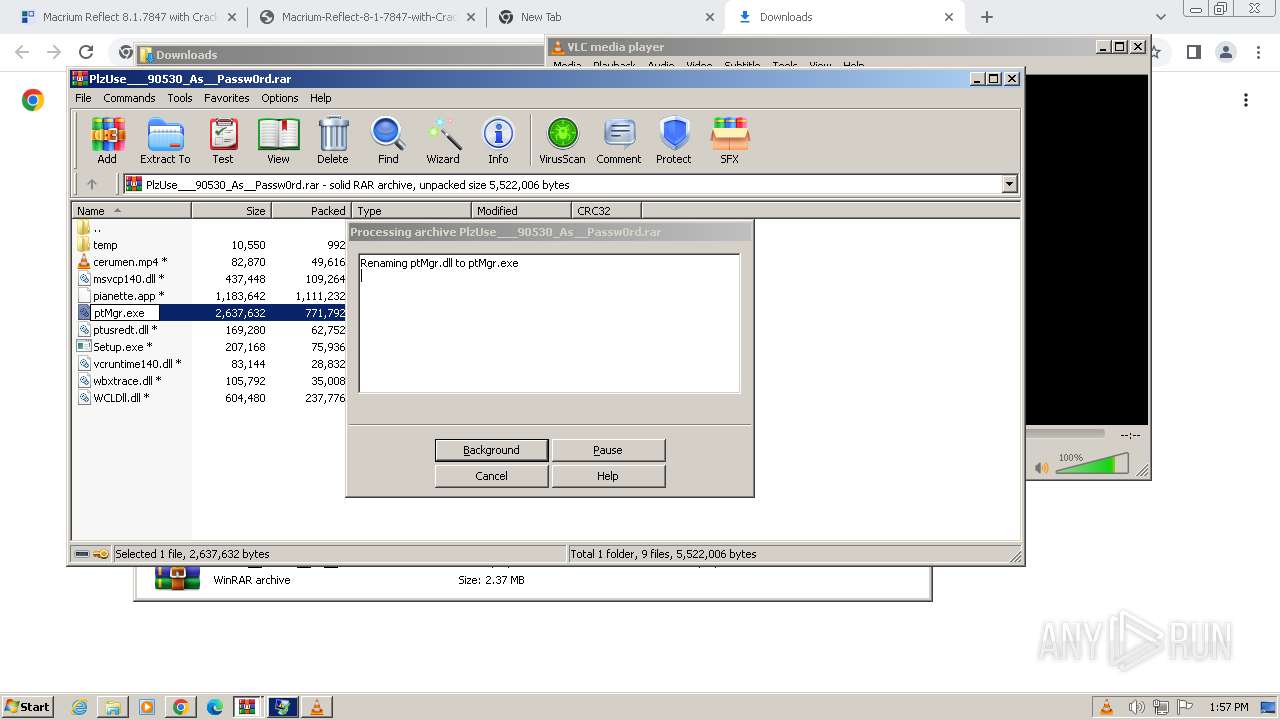Open a new Chrome tab

(987, 17)
